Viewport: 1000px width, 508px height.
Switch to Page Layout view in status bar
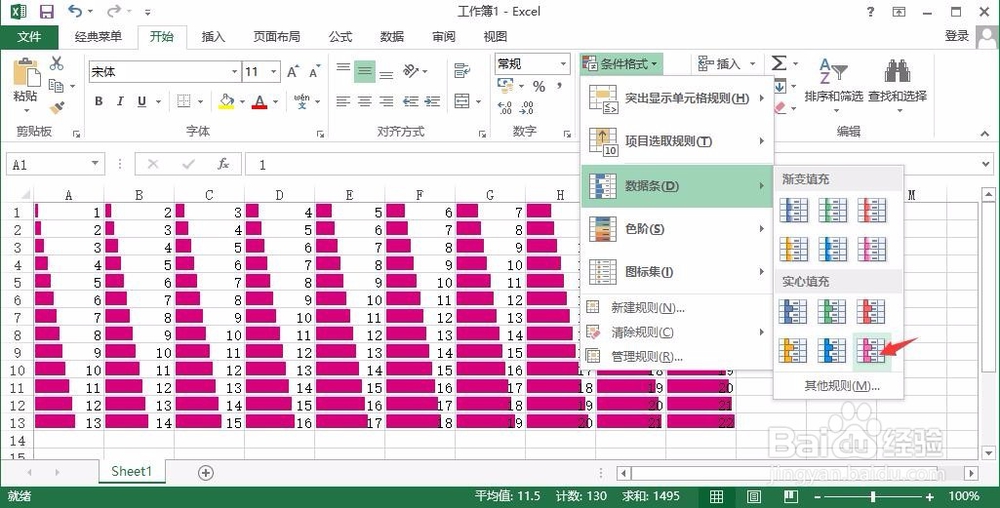point(753,496)
